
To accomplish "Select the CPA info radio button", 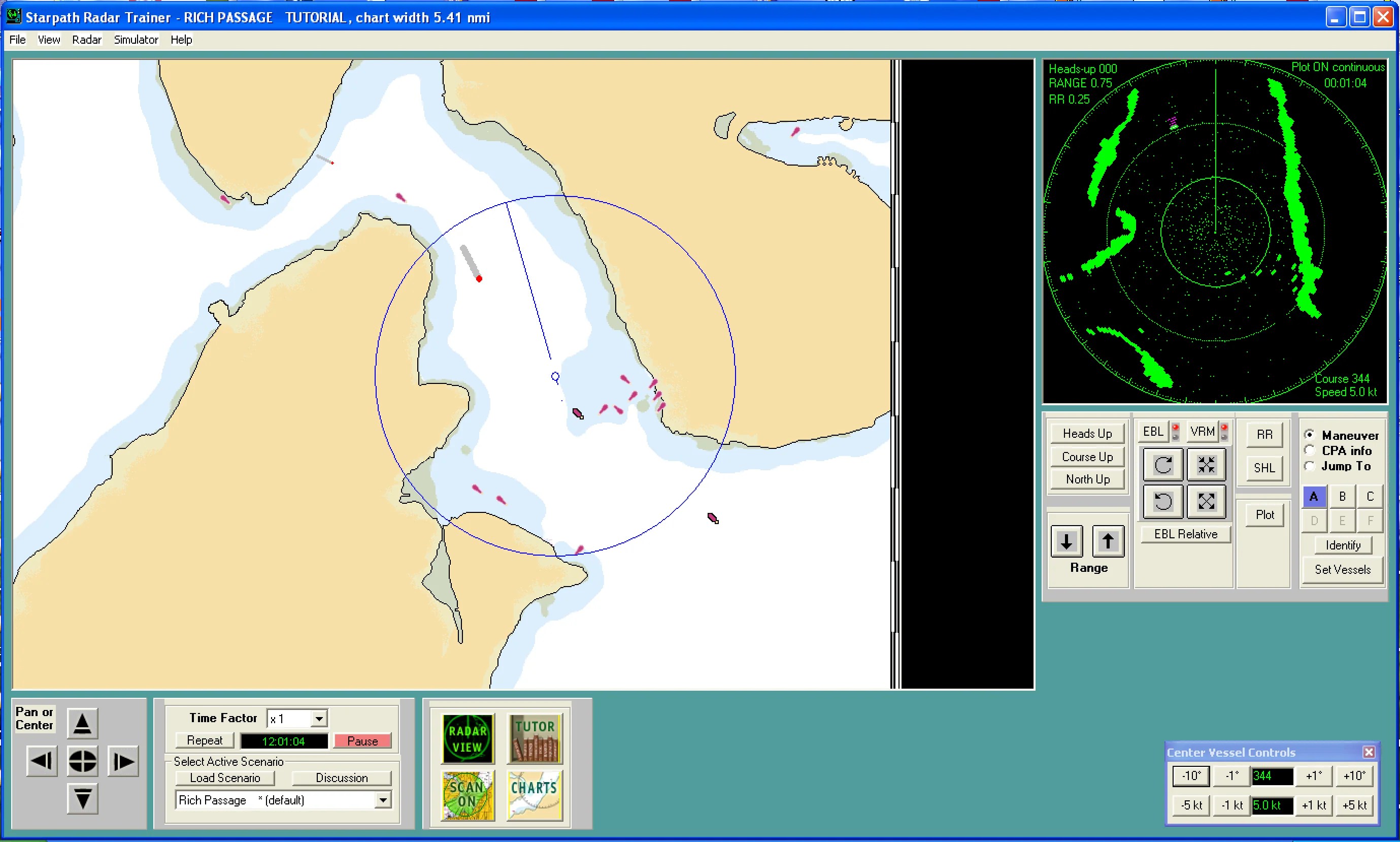I will 1310,450.
